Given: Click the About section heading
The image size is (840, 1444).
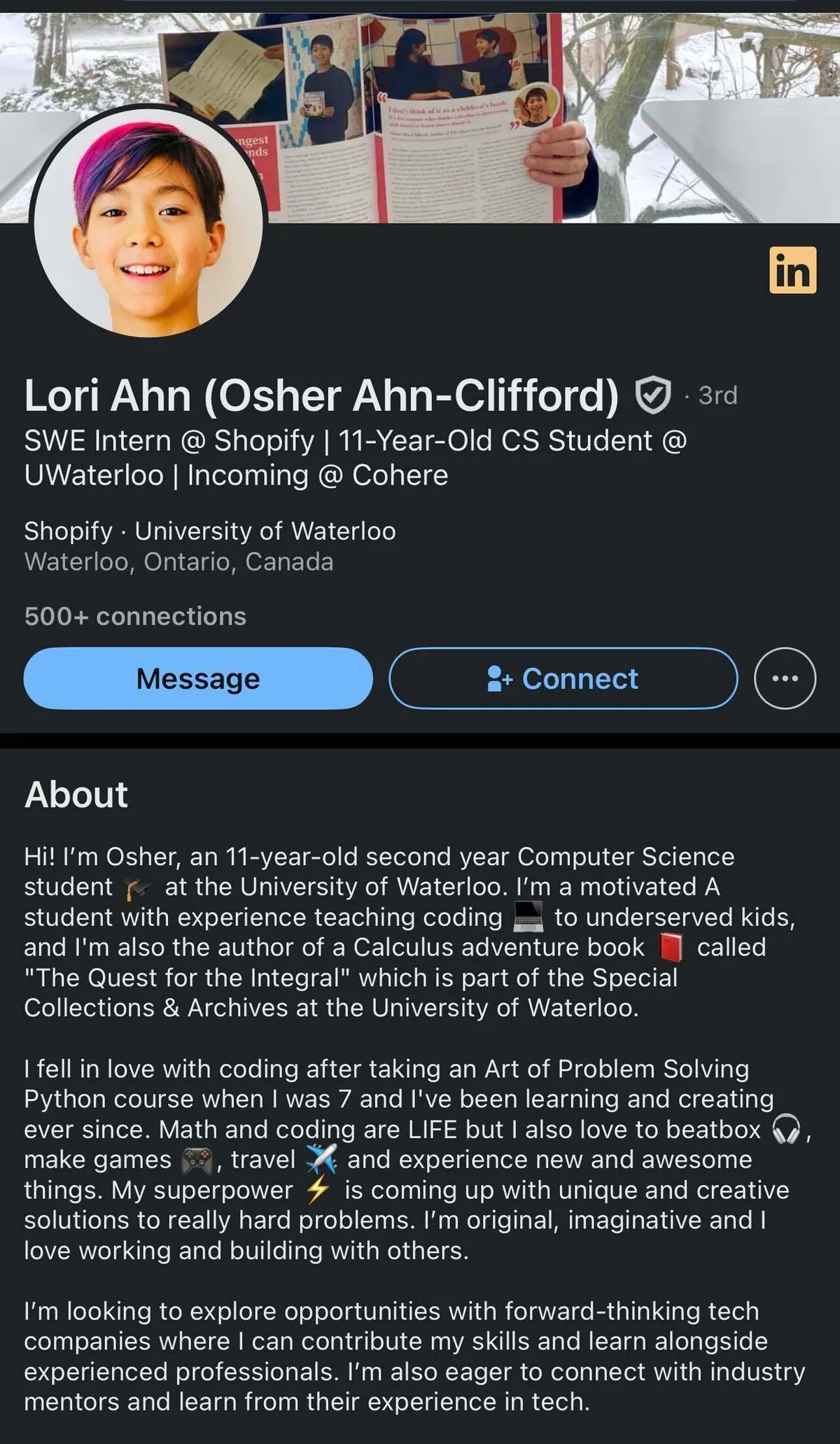Looking at the screenshot, I should point(76,795).
